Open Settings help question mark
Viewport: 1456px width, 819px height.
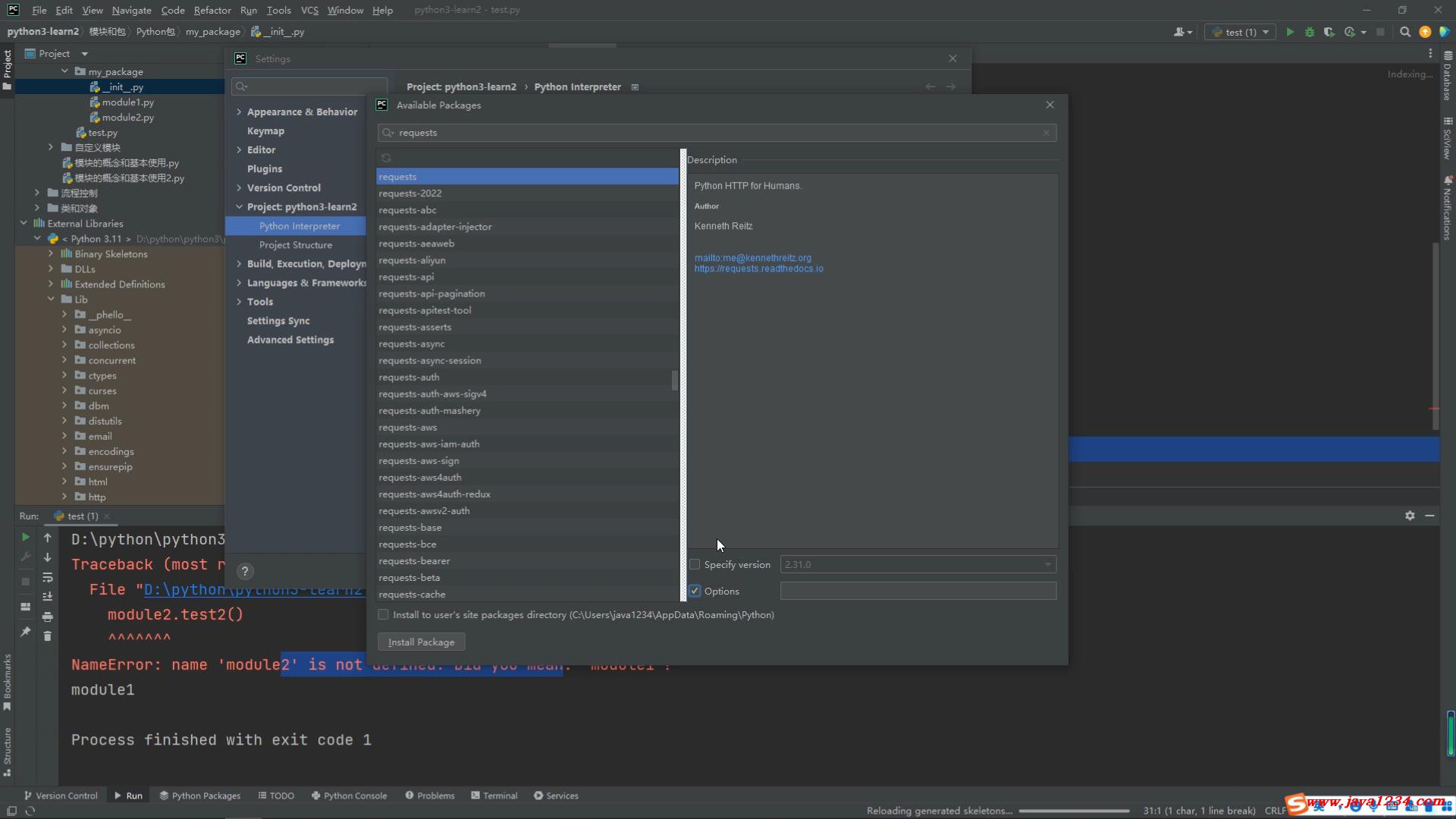[x=245, y=571]
